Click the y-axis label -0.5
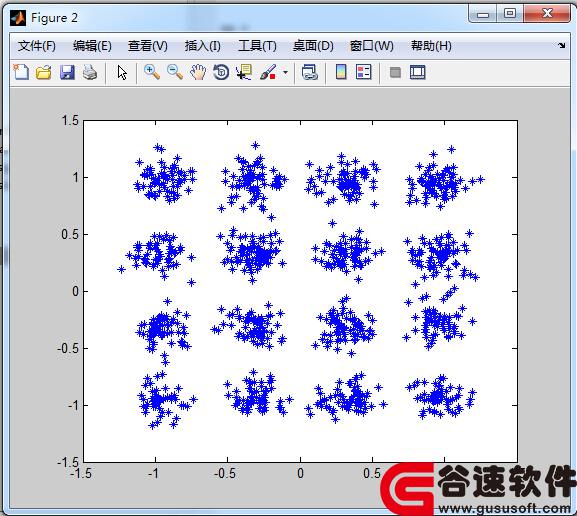Screen dimensions: 577x516 (68, 348)
